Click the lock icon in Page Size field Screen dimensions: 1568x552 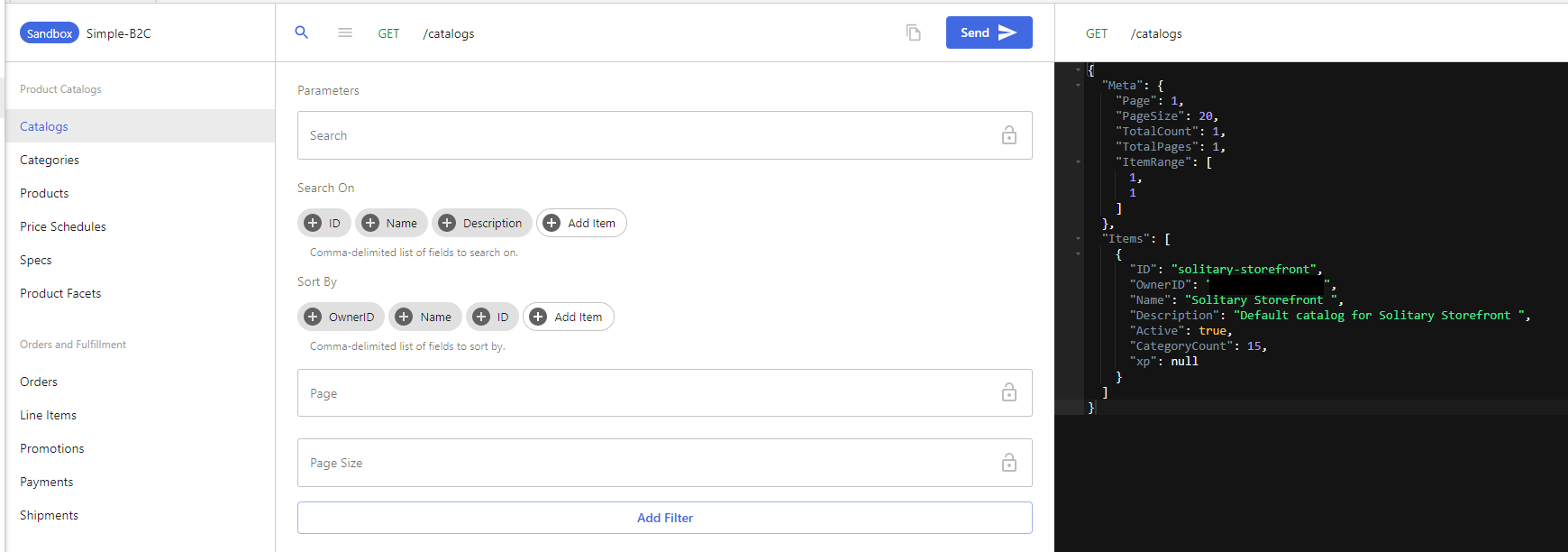(x=1009, y=463)
